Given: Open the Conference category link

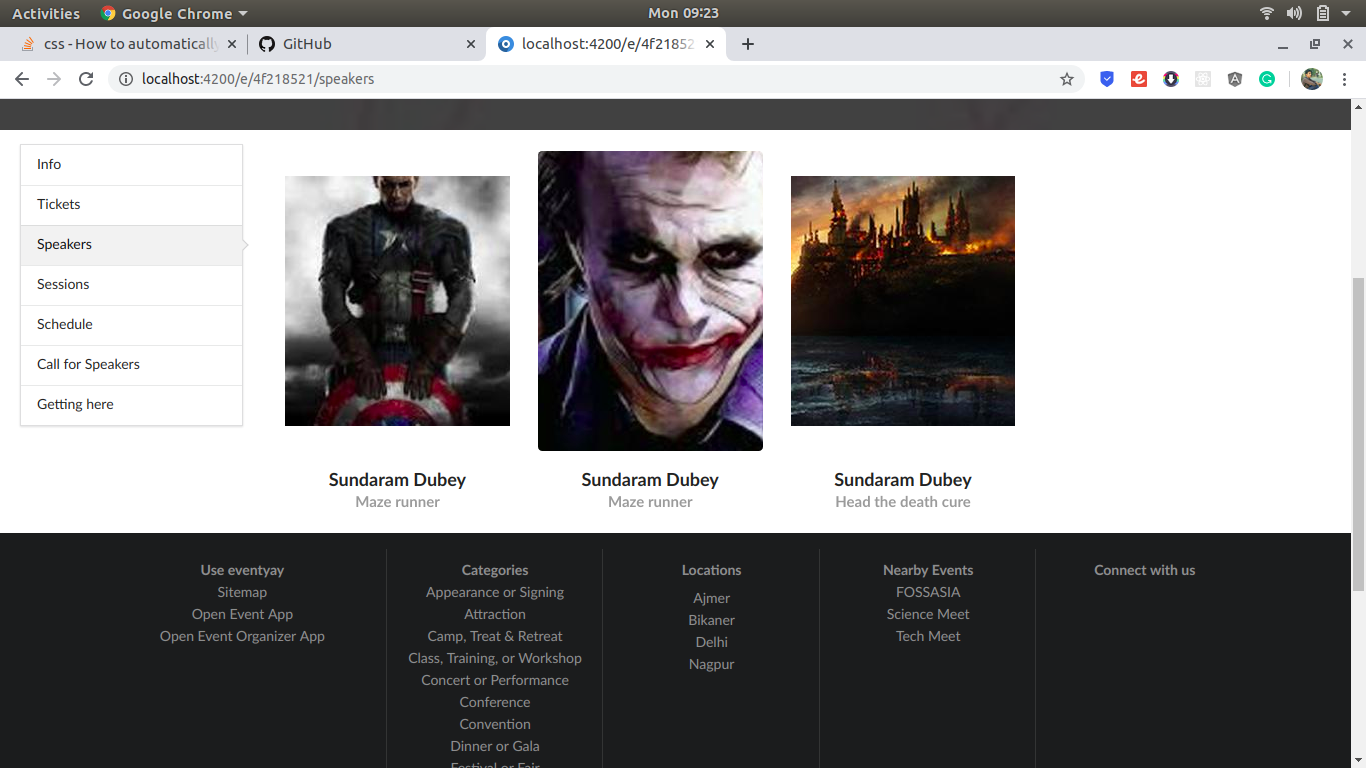Looking at the screenshot, I should [x=495, y=702].
